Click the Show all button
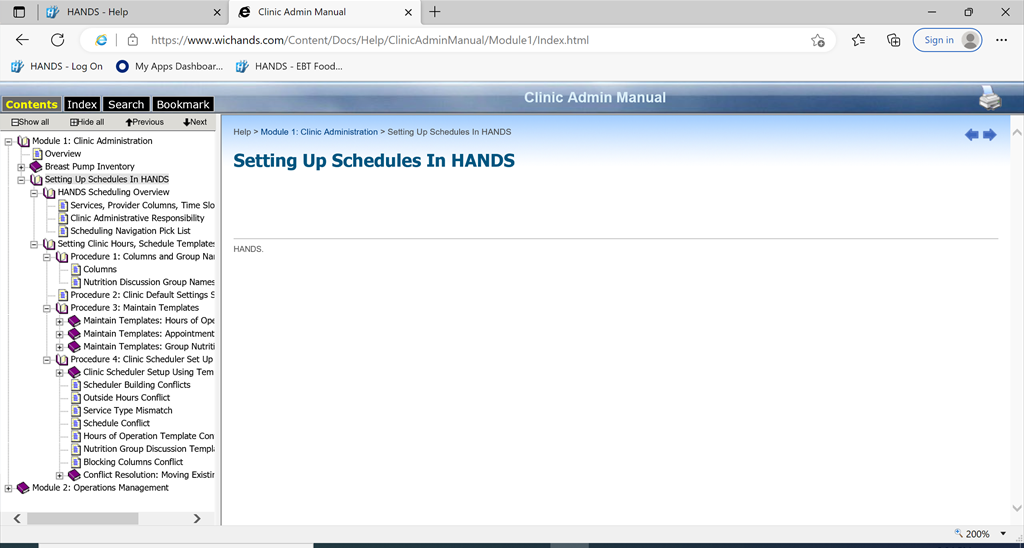Viewport: 1024px width, 548px height. point(30,122)
